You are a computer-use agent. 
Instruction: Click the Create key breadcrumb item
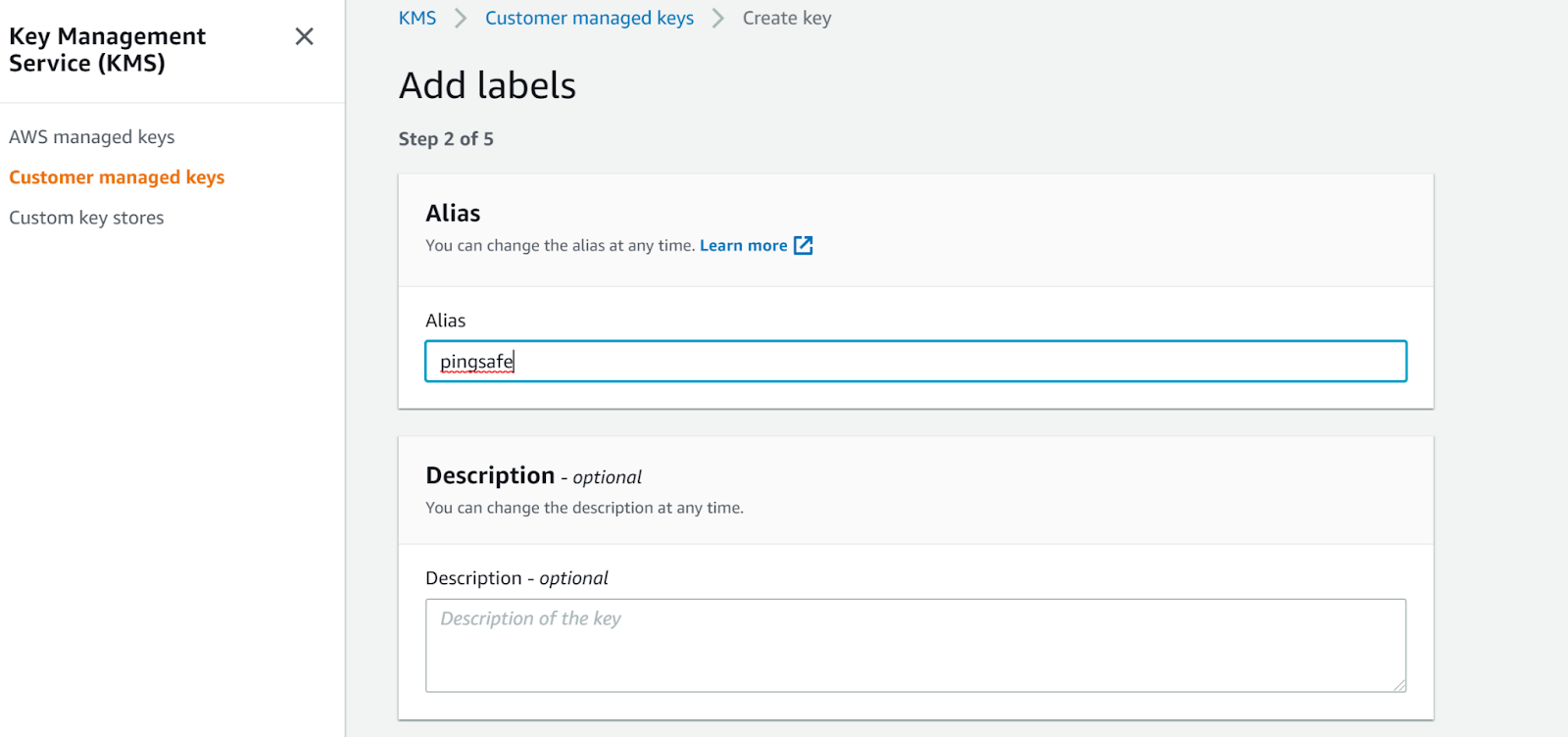tap(787, 19)
